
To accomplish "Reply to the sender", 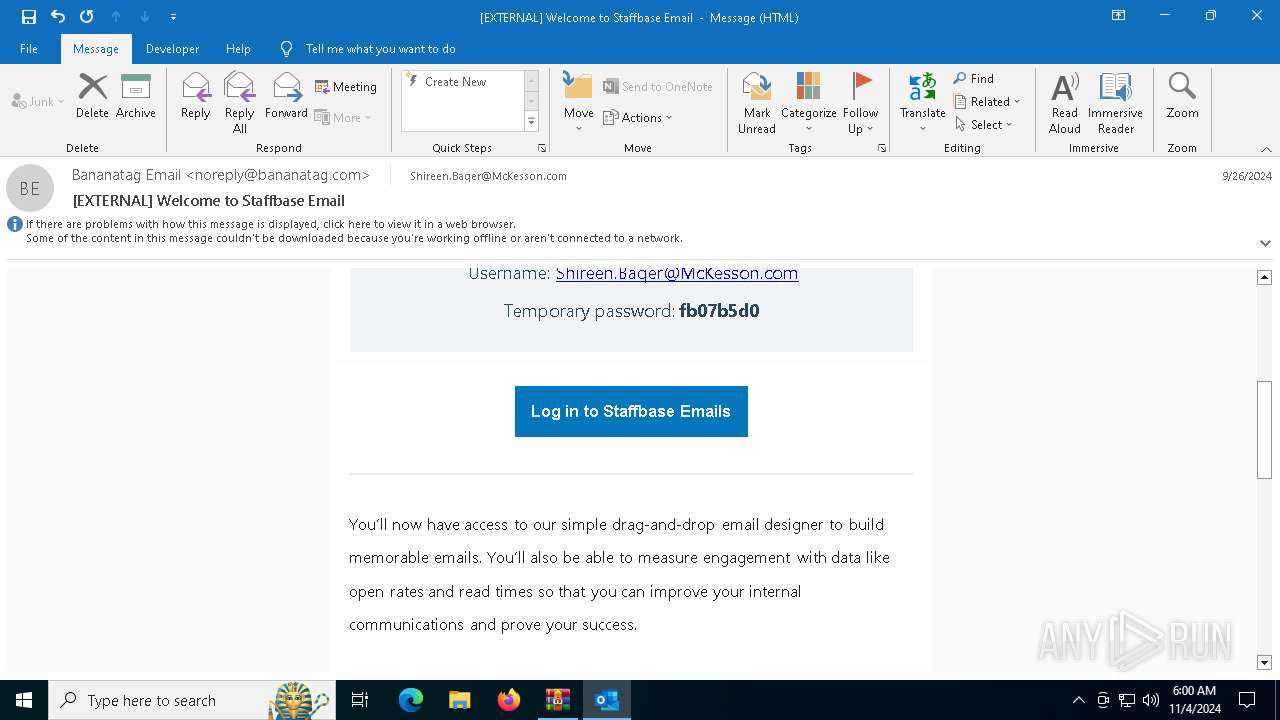I will (x=196, y=96).
